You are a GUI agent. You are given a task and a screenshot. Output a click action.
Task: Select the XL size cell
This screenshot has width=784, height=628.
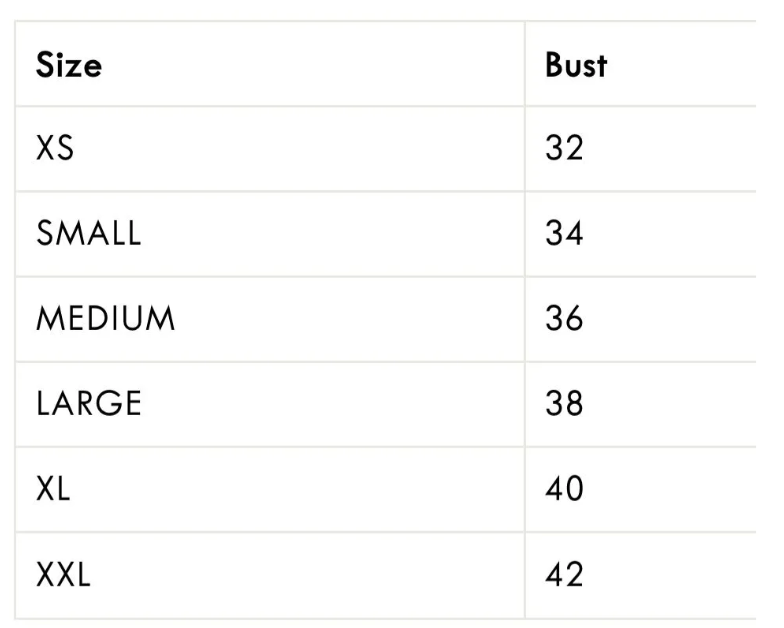54,490
